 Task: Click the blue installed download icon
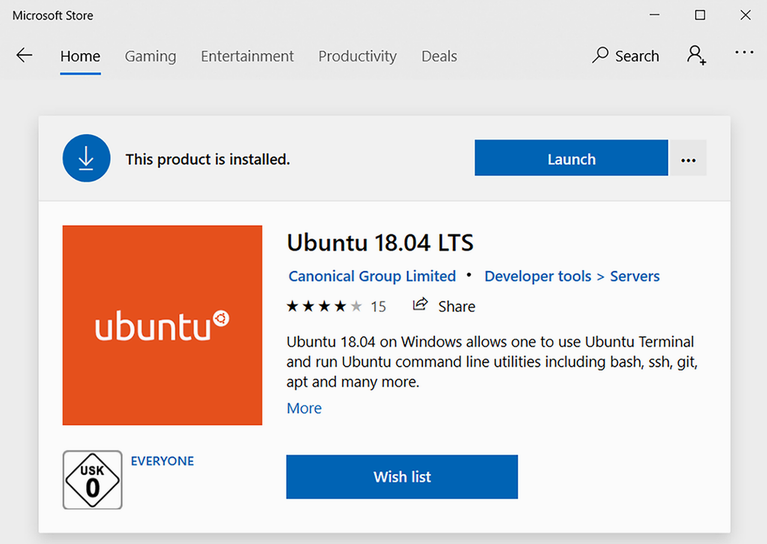coord(86,159)
